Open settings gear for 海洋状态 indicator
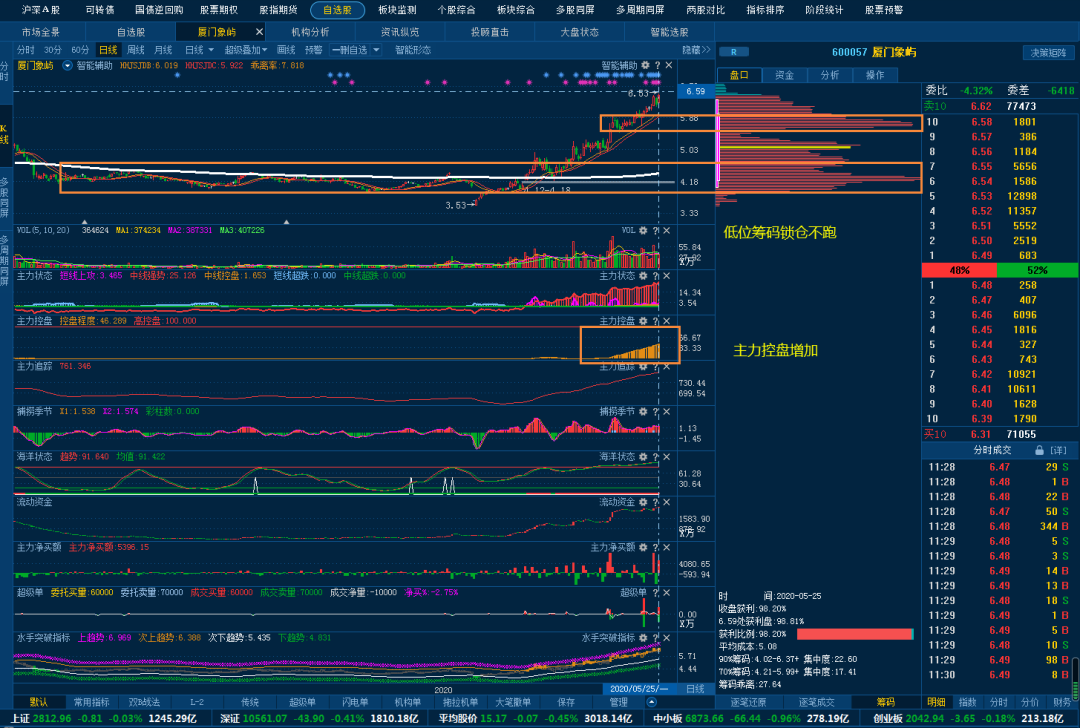Image resolution: width=1080 pixels, height=728 pixels. pos(643,457)
